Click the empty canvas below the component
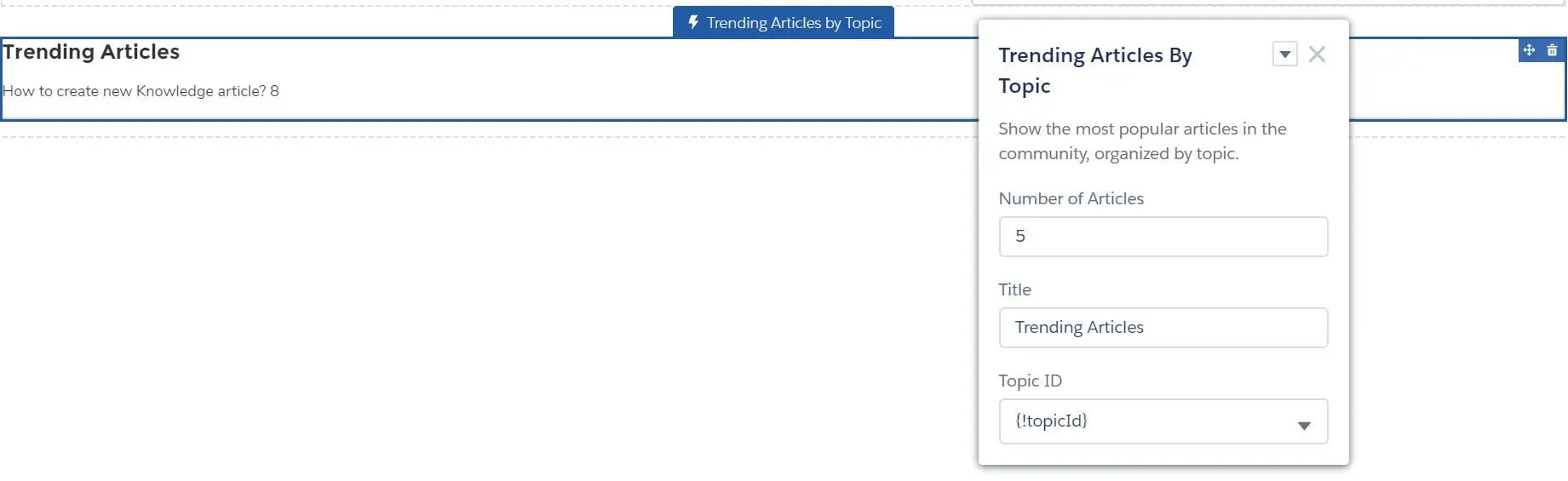 click(485, 306)
